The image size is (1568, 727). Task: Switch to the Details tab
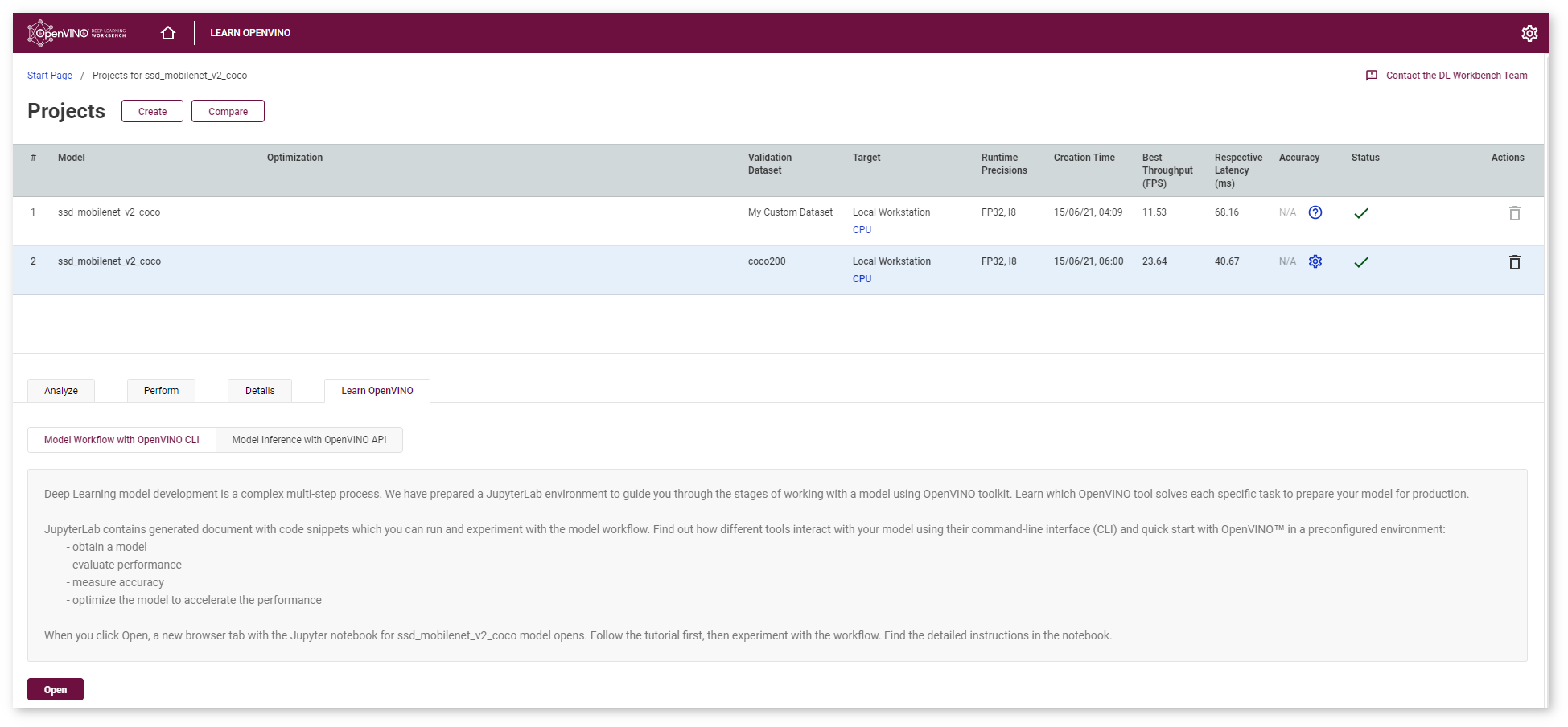[260, 391]
